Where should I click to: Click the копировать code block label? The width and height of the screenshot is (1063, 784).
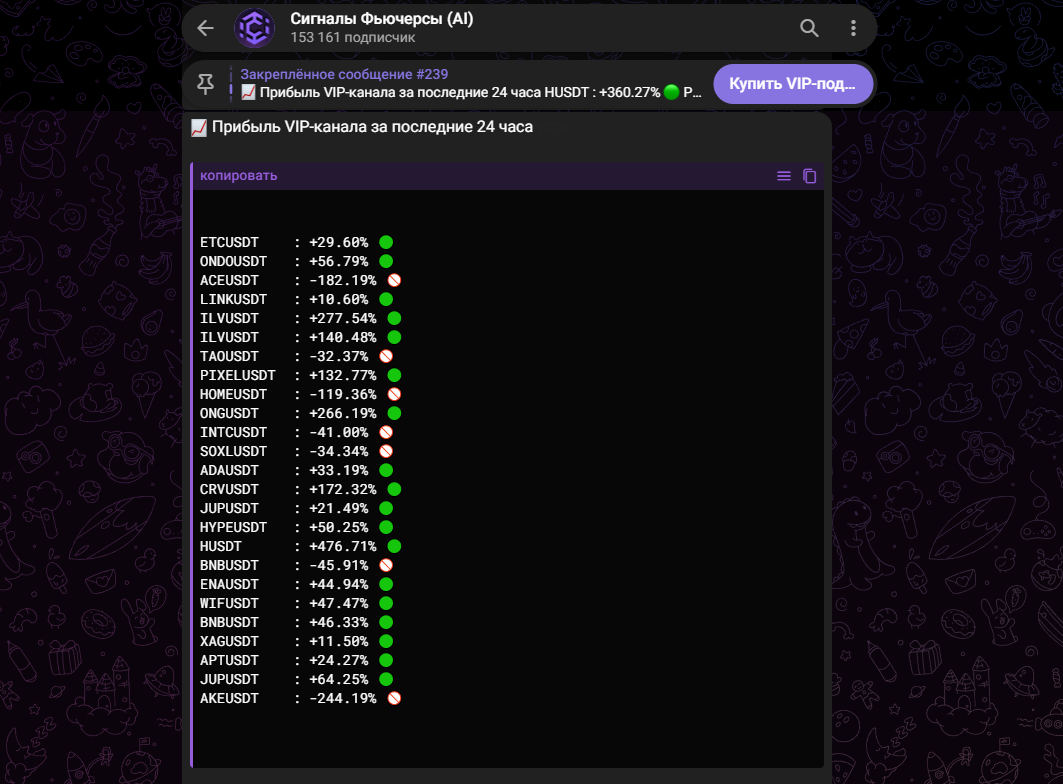pyautogui.click(x=239, y=176)
